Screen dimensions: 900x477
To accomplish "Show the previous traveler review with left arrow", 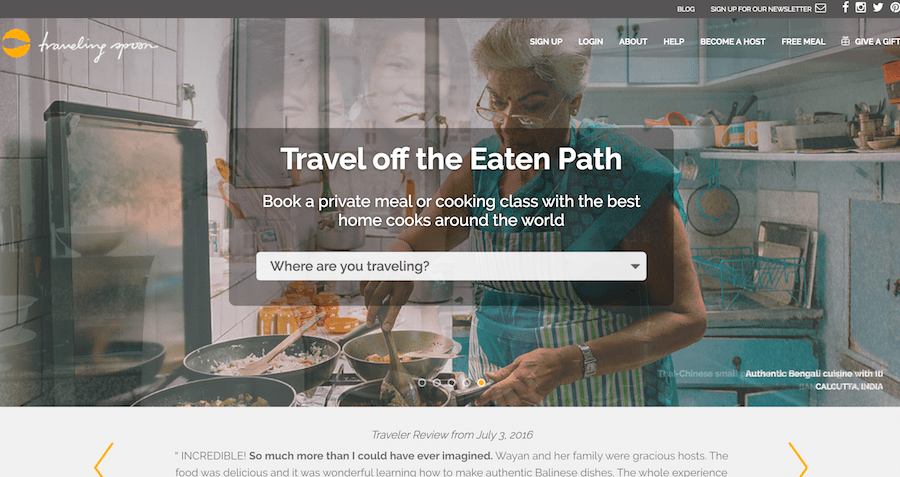I will click(x=104, y=459).
